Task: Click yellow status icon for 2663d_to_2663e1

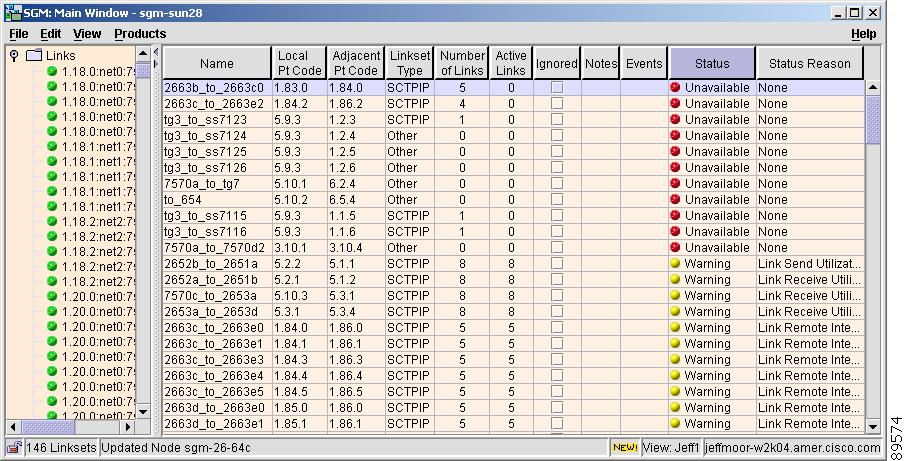Action: coord(676,424)
